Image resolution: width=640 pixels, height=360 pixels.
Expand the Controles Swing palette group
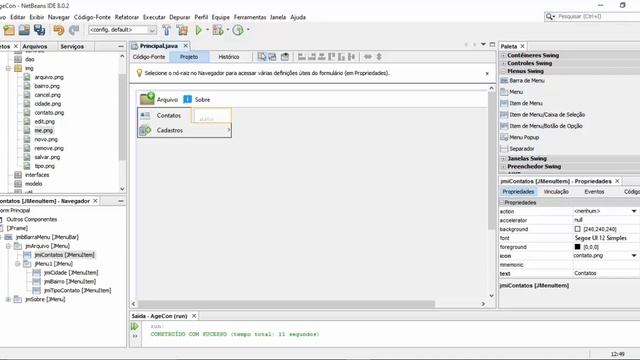pyautogui.click(x=503, y=63)
